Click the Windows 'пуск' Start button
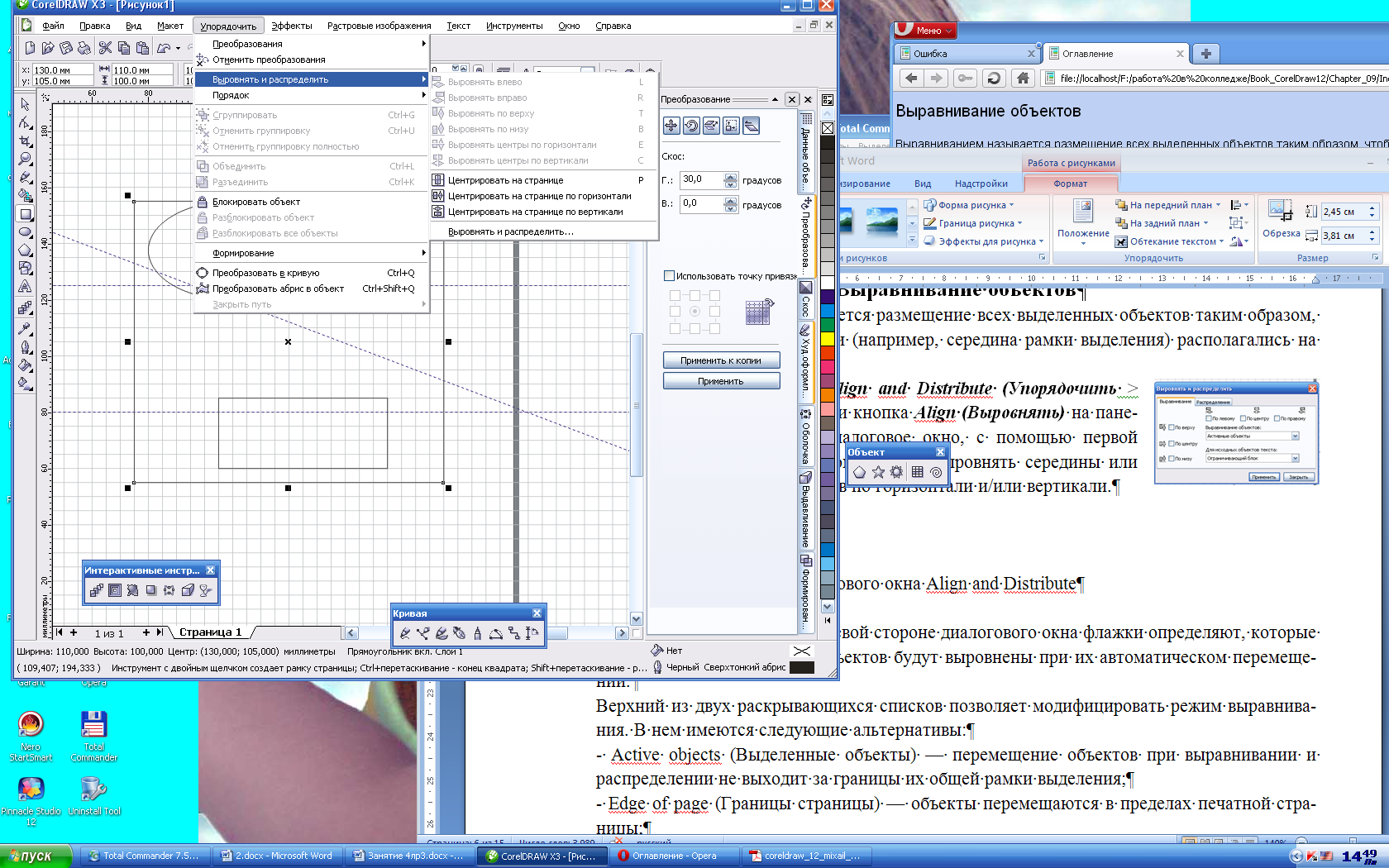This screenshot has width=1389, height=868. pos(35,856)
